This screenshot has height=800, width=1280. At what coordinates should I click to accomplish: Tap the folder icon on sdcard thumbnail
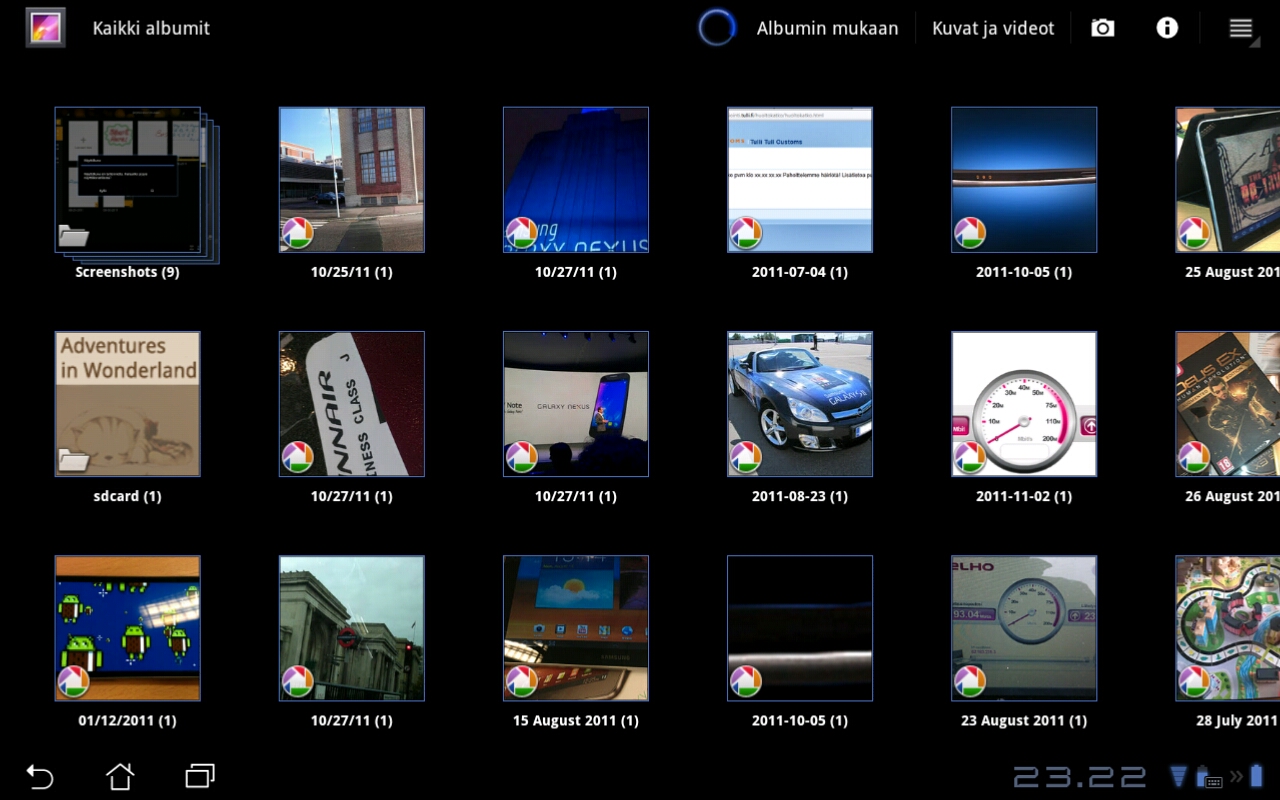pos(74,460)
